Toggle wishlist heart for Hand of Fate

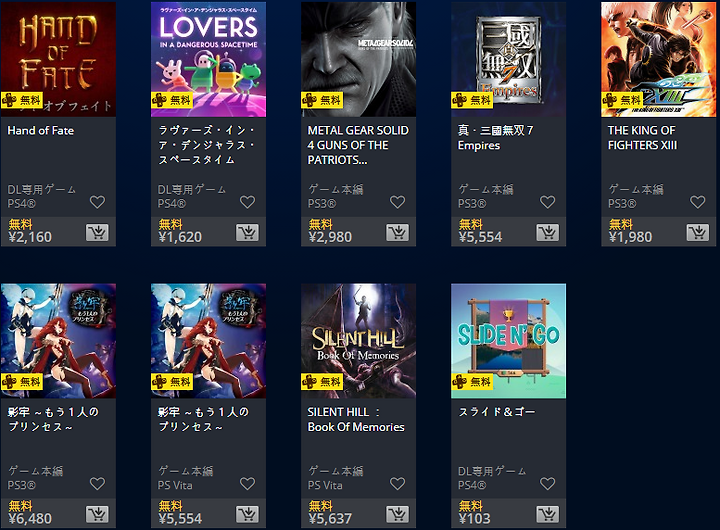(97, 202)
